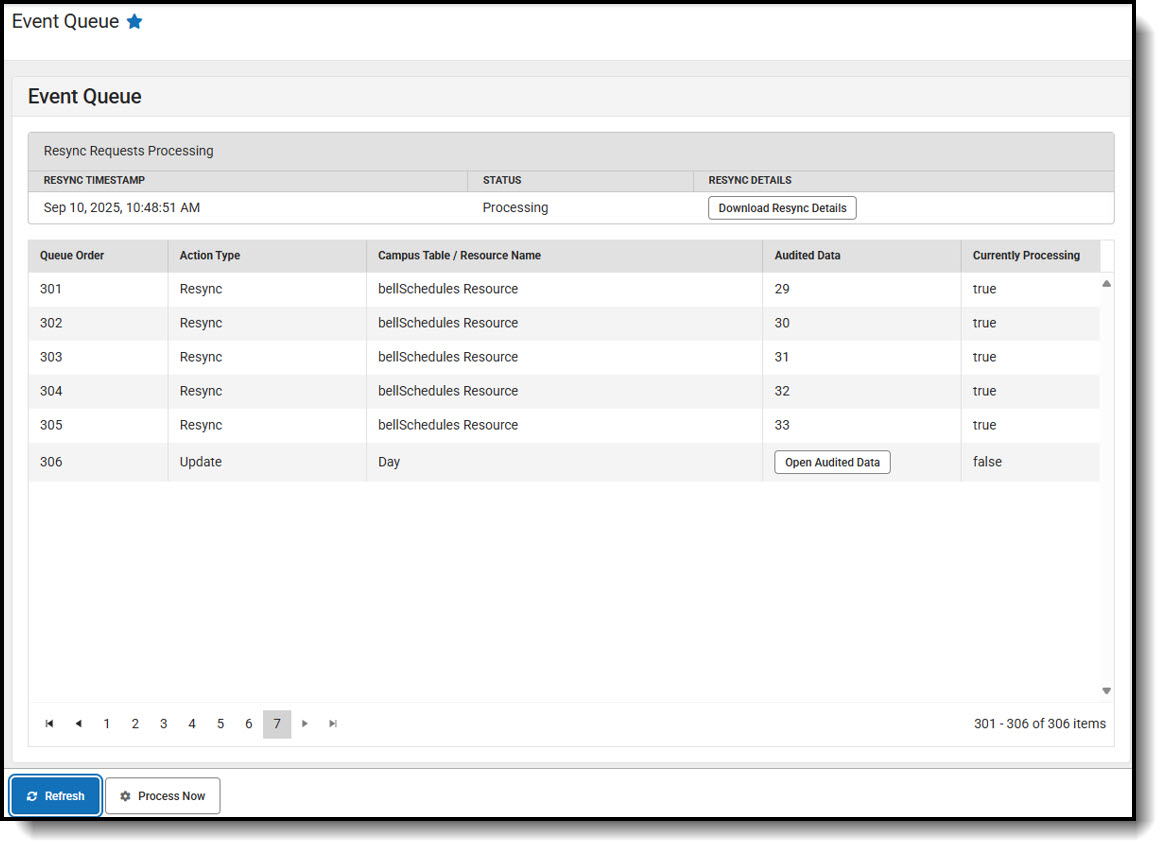This screenshot has width=1170, height=855.
Task: Click RESYNC DETAILS column label
Action: pos(750,181)
